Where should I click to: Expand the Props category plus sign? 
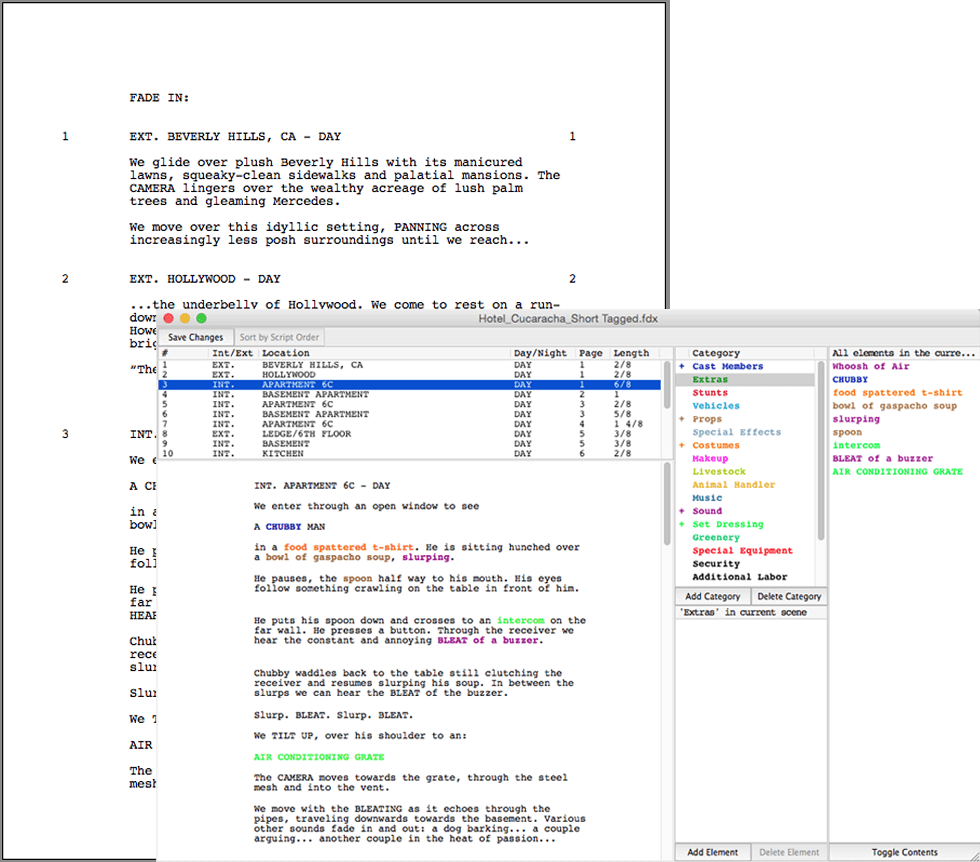[682, 419]
